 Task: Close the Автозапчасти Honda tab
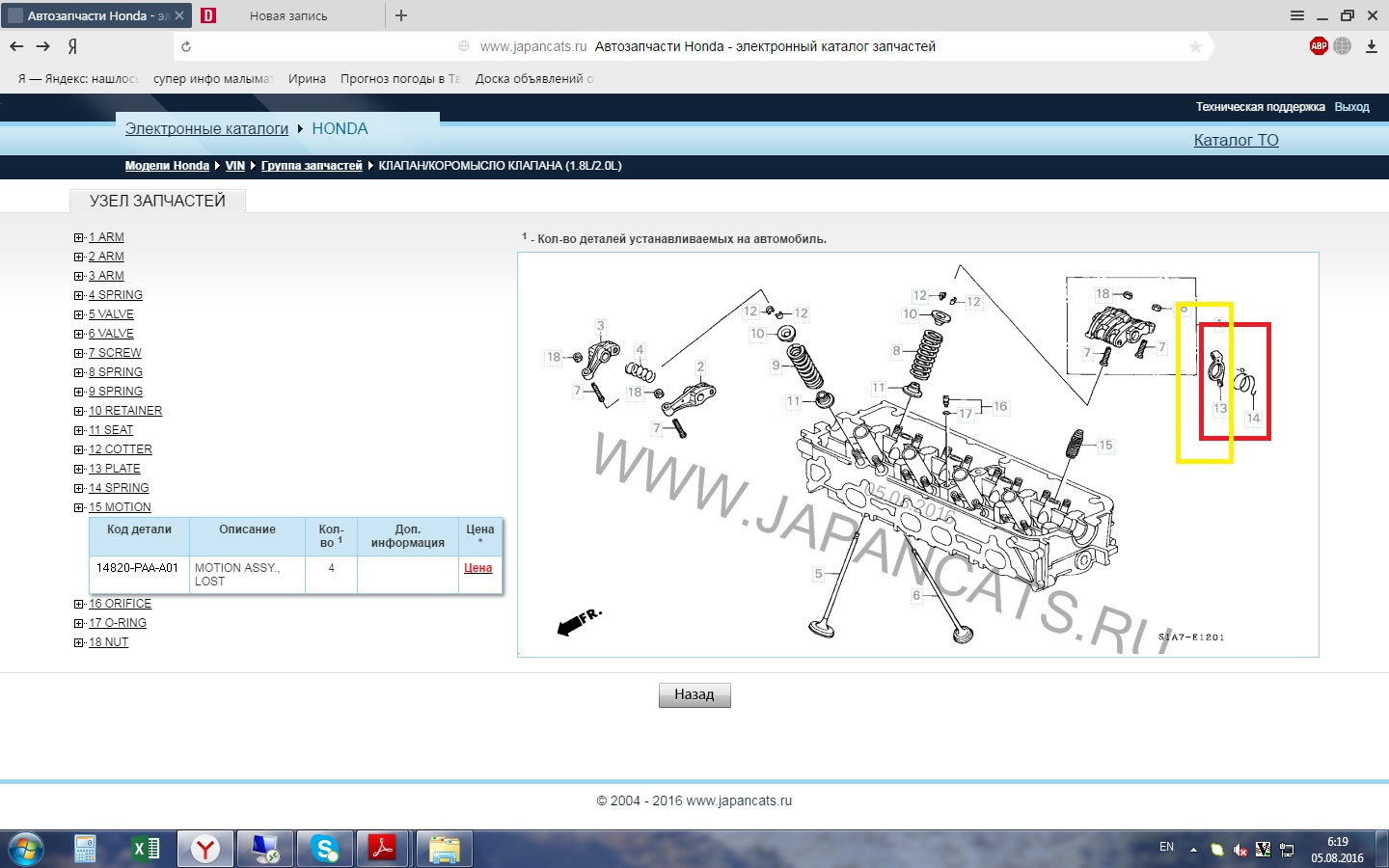coord(179,15)
